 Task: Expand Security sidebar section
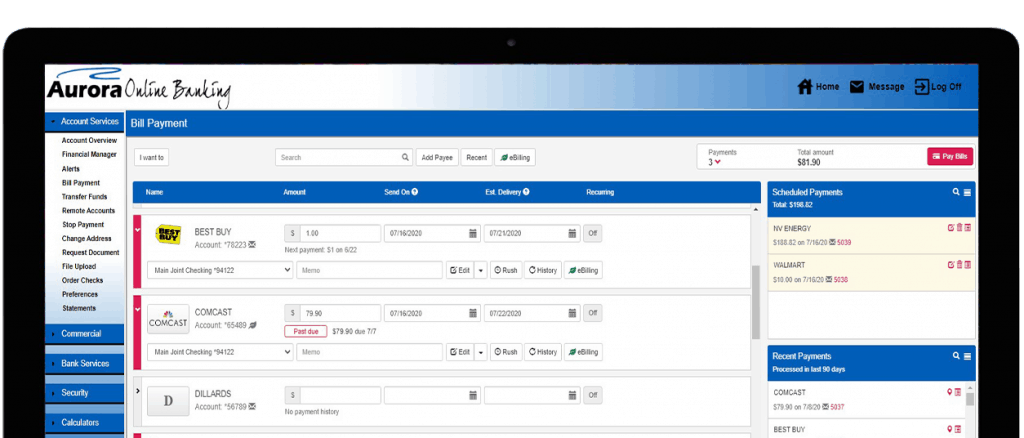coord(84,393)
